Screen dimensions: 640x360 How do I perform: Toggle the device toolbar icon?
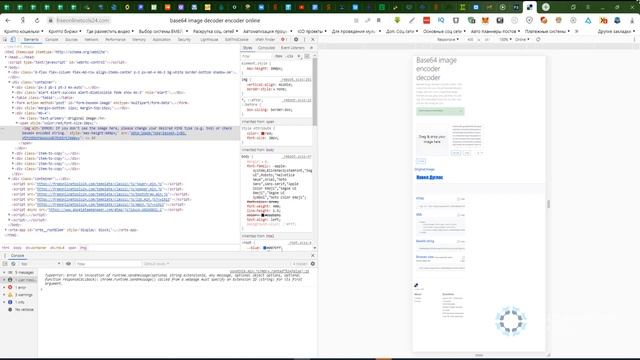coord(13,40)
